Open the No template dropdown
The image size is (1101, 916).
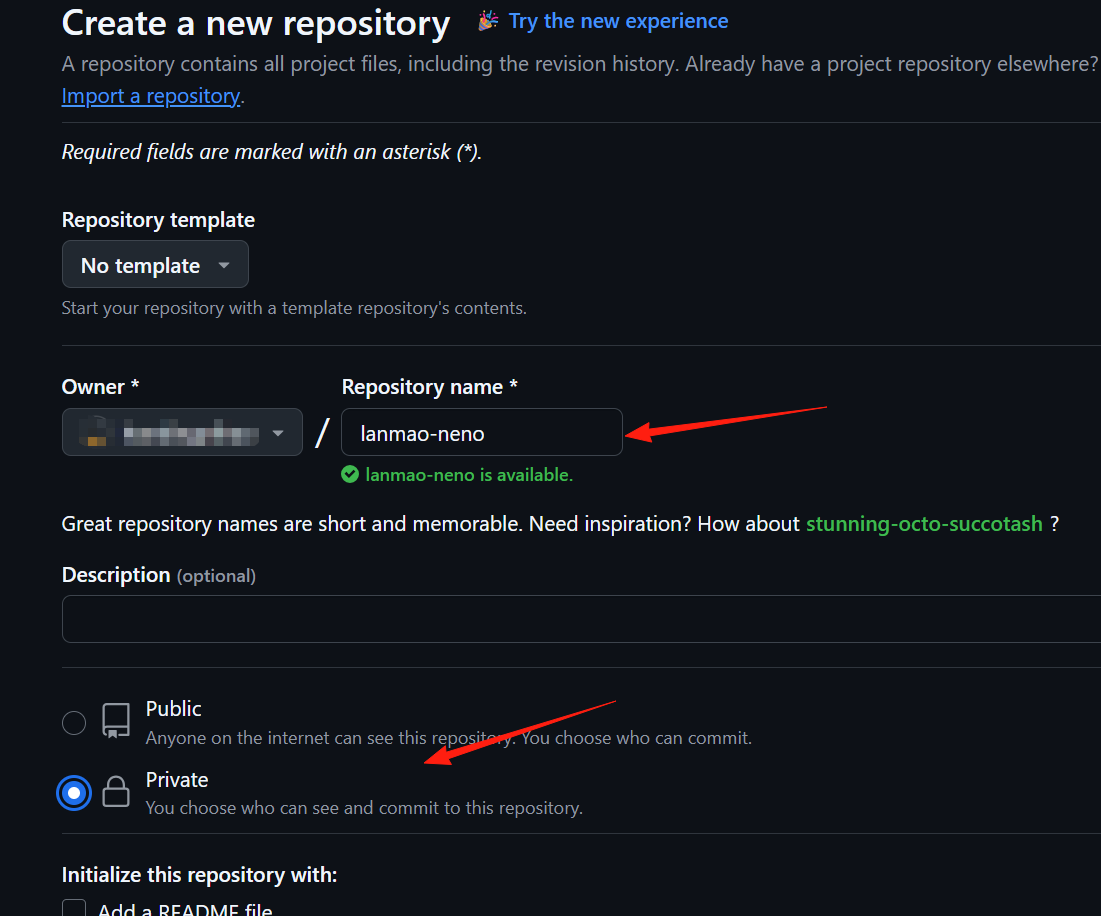coord(155,265)
